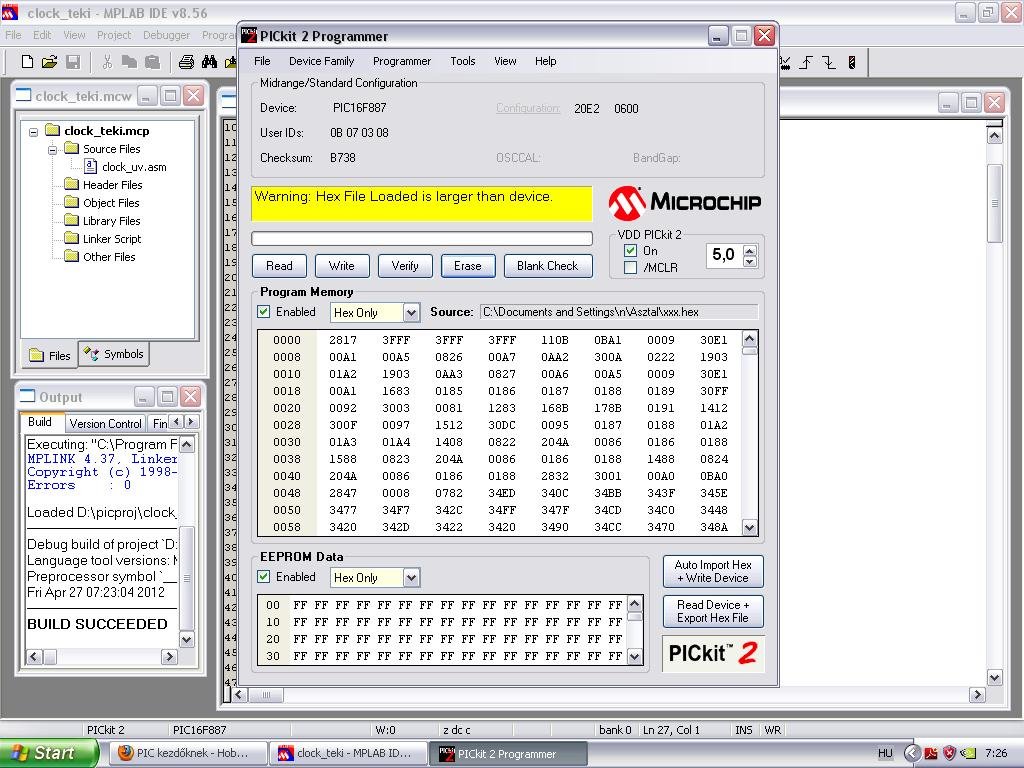The width and height of the screenshot is (1024, 768).
Task: Click the falling-edge hold-in-reset icon
Action: 829,62
